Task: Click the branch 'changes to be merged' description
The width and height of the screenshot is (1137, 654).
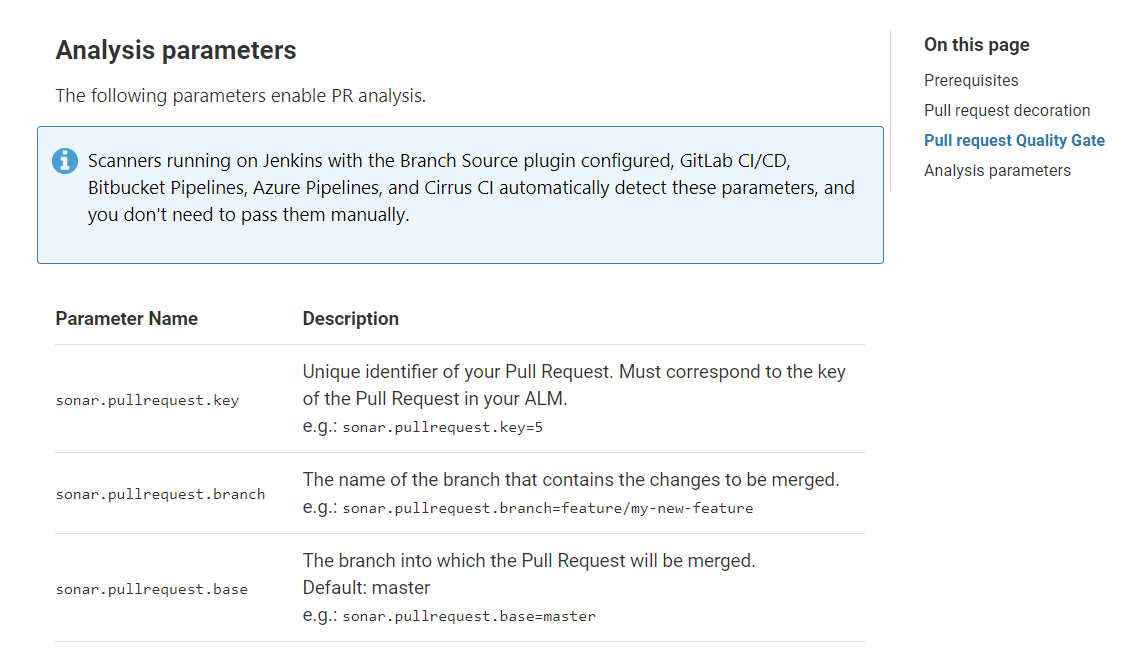Action: [x=571, y=480]
